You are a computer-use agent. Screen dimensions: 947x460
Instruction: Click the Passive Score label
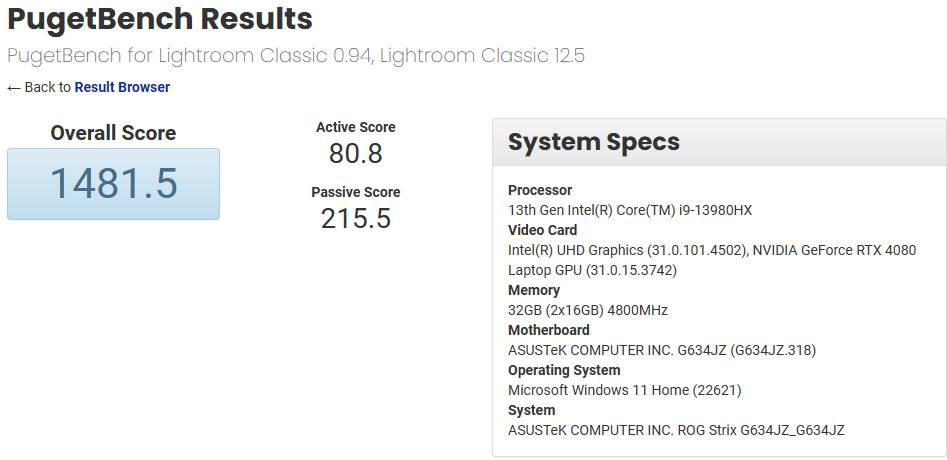355,192
